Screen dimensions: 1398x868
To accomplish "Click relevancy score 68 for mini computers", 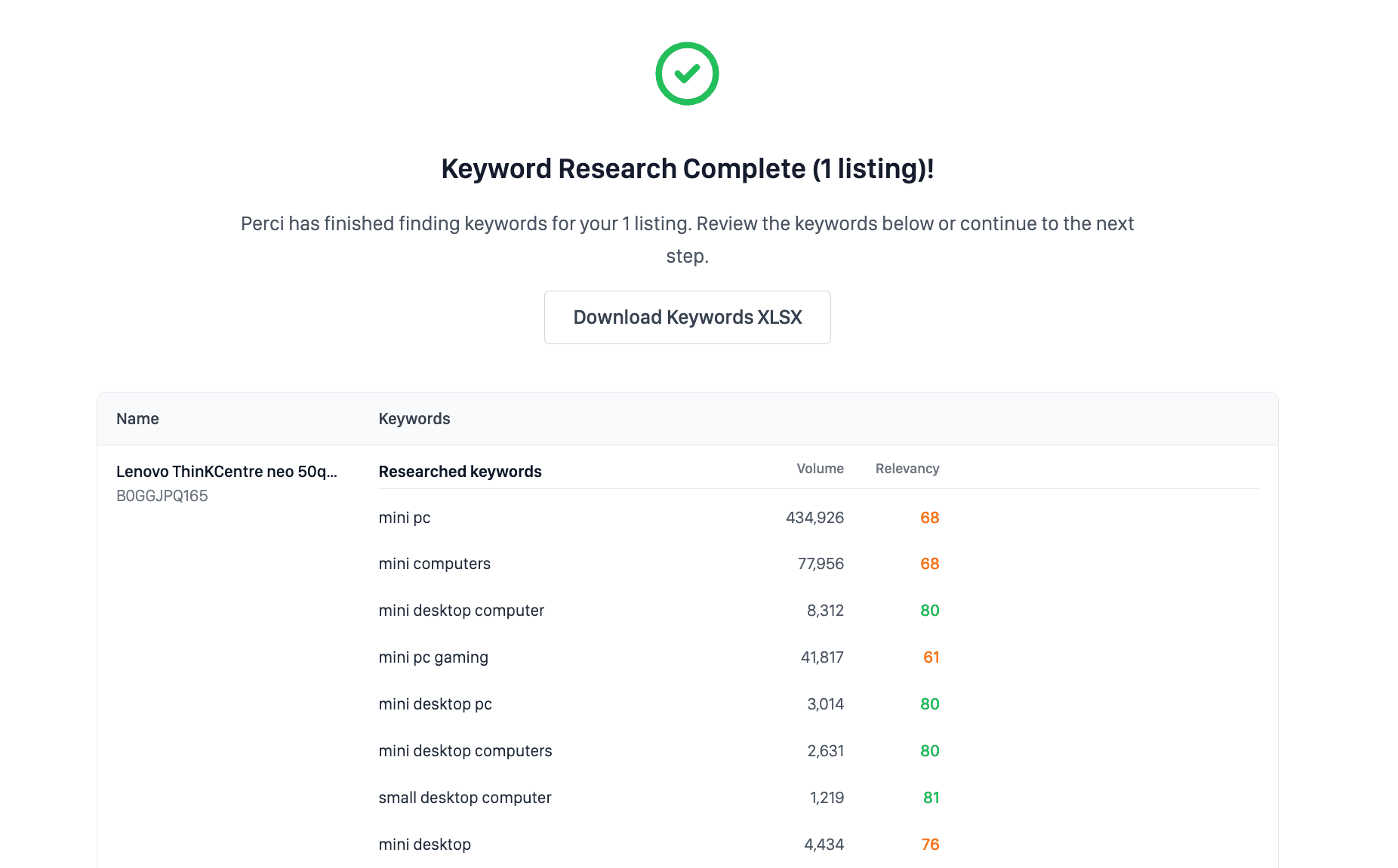I will tap(929, 564).
